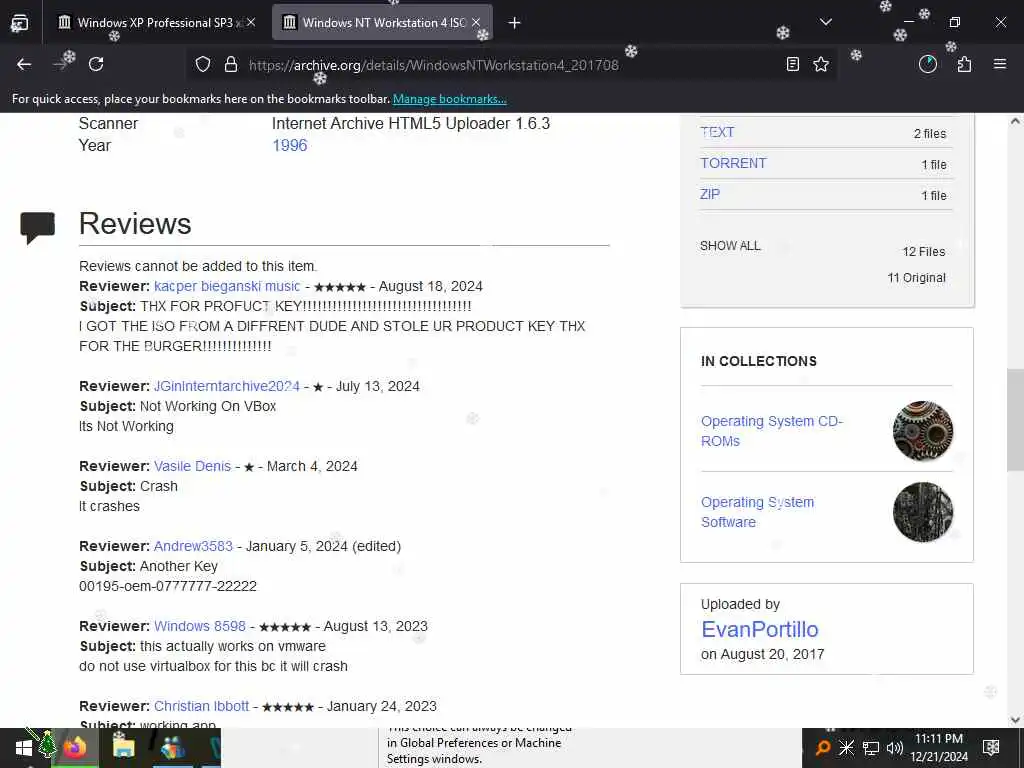
Task: Click the '12 Files' count text
Action: (x=923, y=251)
